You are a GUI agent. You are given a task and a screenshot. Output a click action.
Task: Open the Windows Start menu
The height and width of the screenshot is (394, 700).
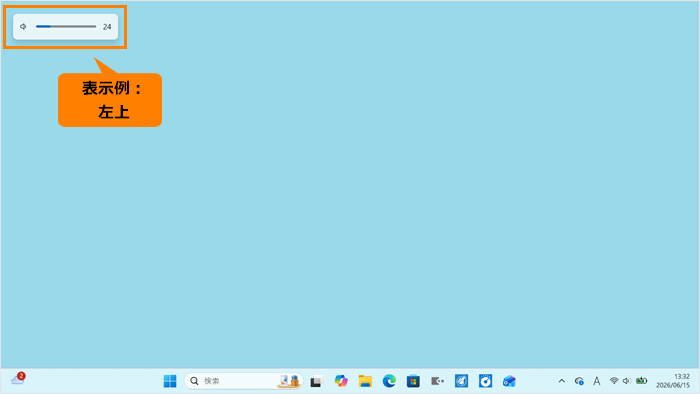tap(170, 381)
